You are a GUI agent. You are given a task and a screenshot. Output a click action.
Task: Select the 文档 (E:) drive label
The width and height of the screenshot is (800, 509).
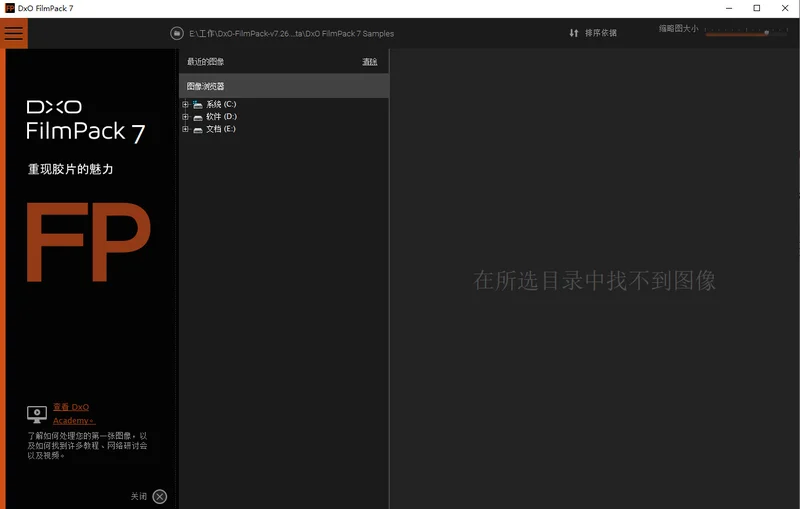[x=220, y=129]
